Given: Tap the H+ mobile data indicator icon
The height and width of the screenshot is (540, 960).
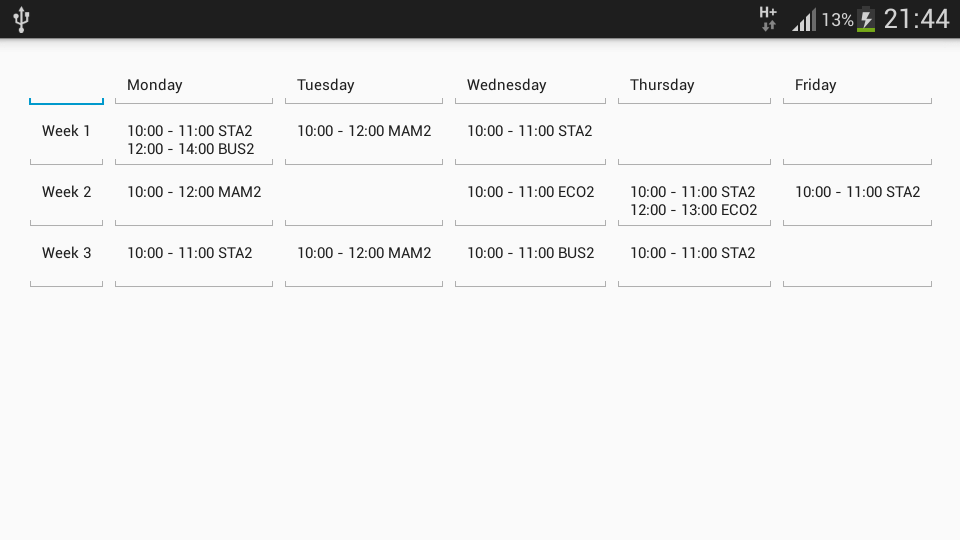Looking at the screenshot, I should (768, 18).
